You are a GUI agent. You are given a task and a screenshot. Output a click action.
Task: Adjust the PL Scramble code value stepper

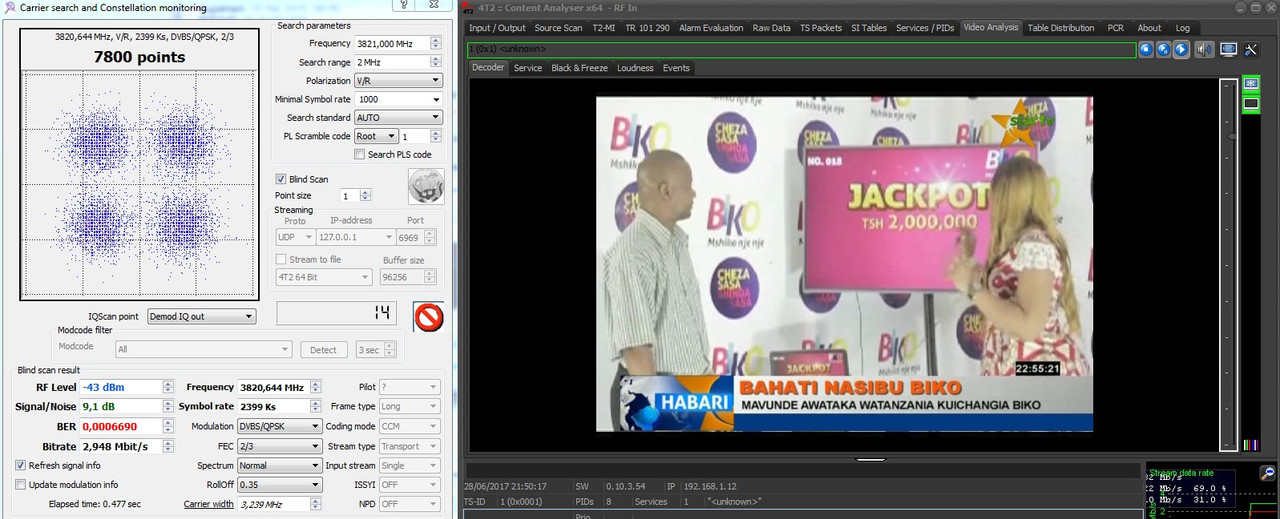click(x=435, y=136)
